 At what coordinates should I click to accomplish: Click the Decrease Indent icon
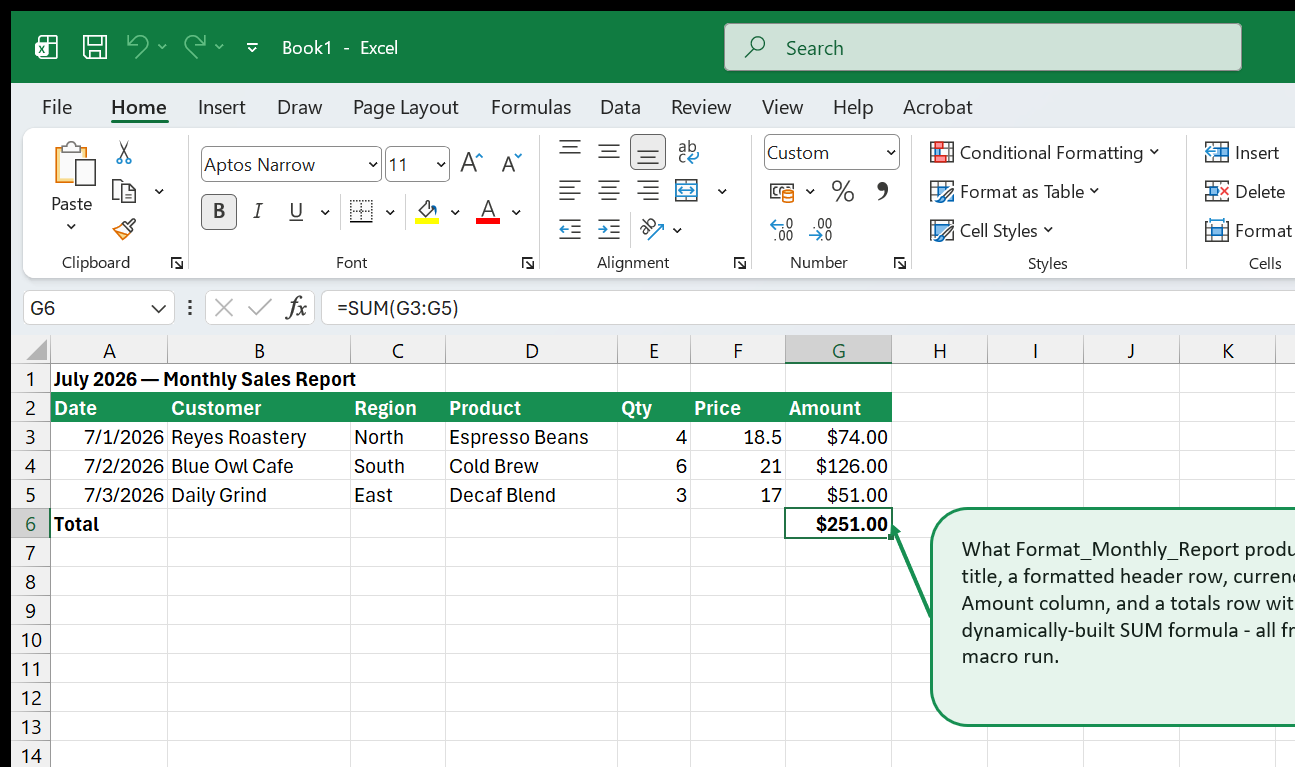click(x=570, y=230)
